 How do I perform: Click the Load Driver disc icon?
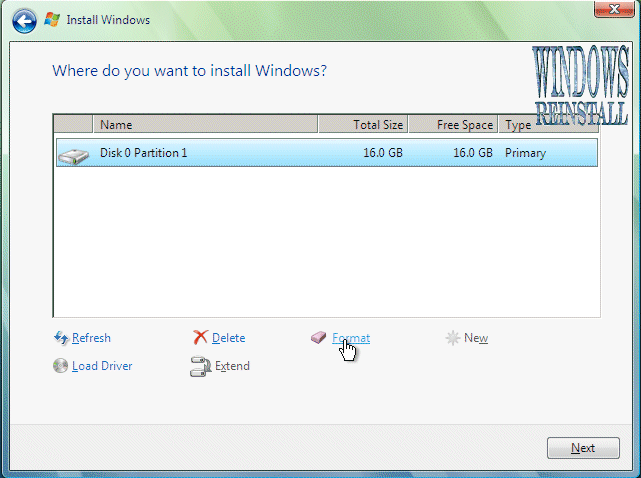[x=60, y=366]
